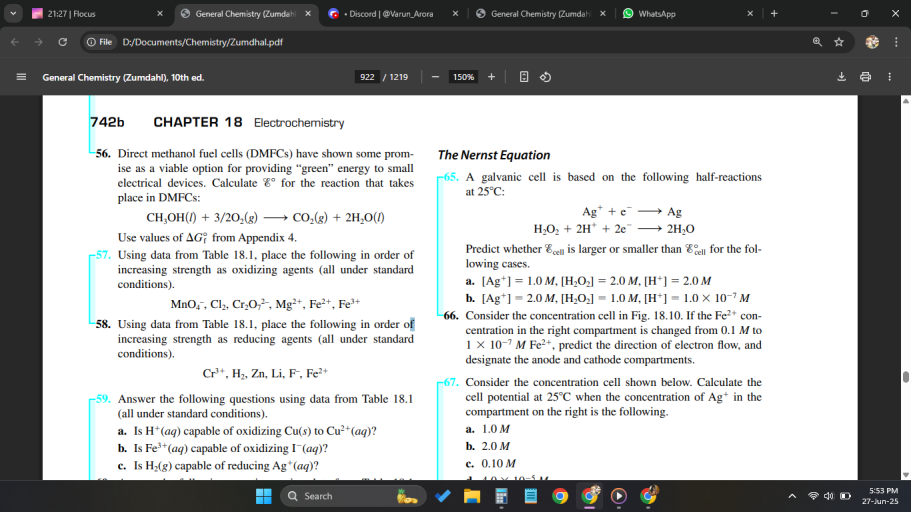
Task: Open the Chrome three-dot menu
Action: pyautogui.click(x=896, y=42)
